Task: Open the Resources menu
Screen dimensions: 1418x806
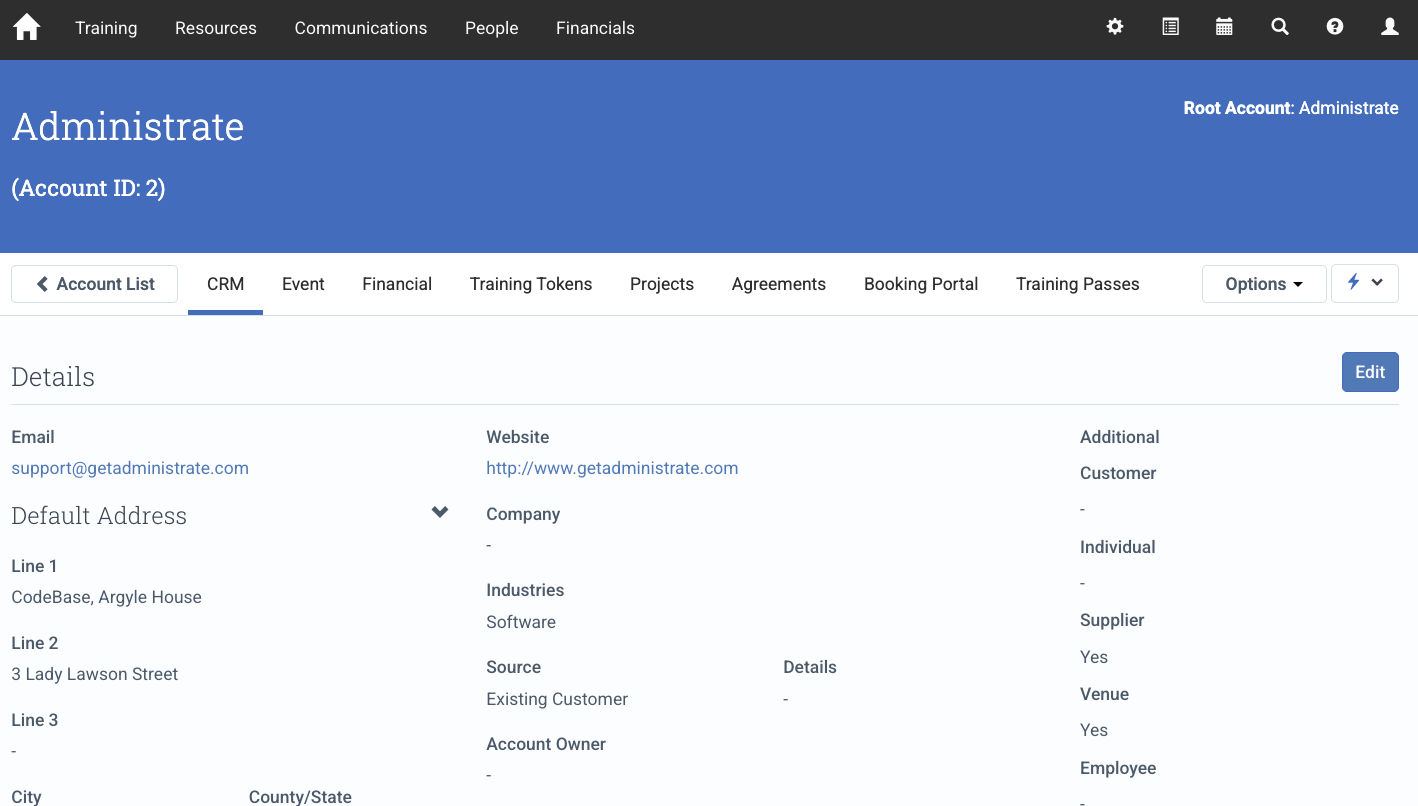Action: (x=216, y=28)
